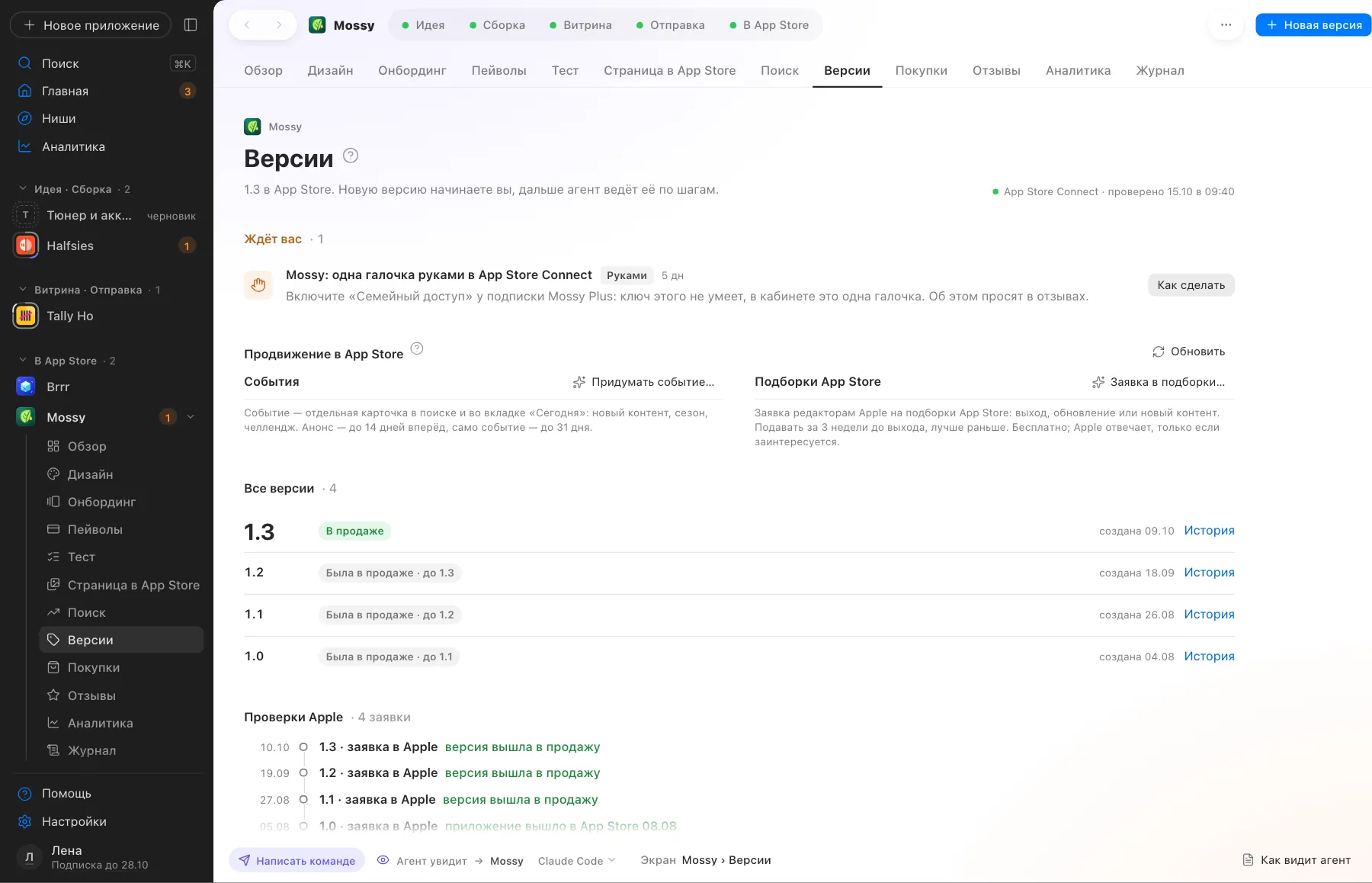Open Tally Ho app icon in sidebar
The width and height of the screenshot is (1372, 883).
coord(26,316)
